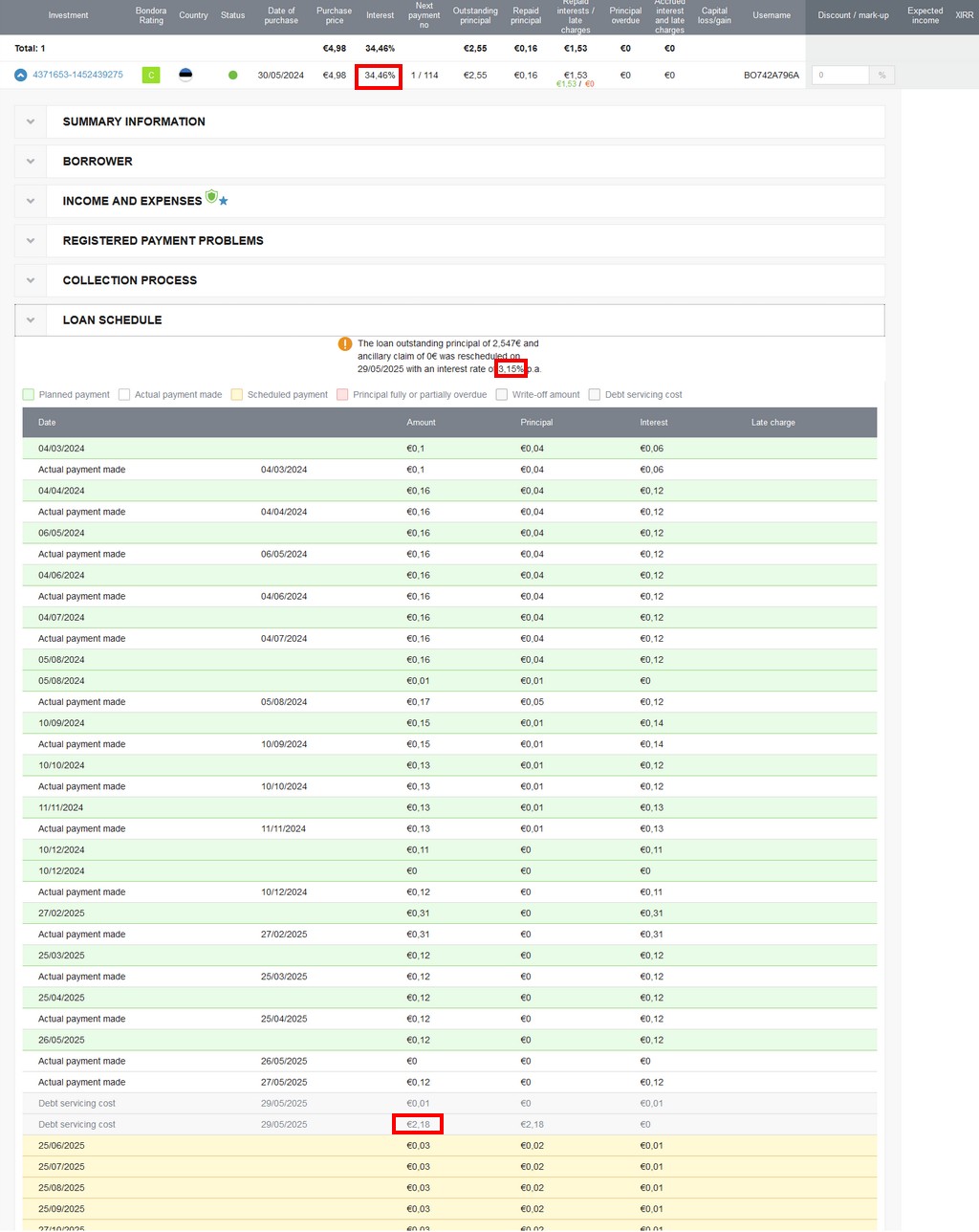
Task: Click the SUMMARY INFORMATION section title
Action: pos(134,121)
